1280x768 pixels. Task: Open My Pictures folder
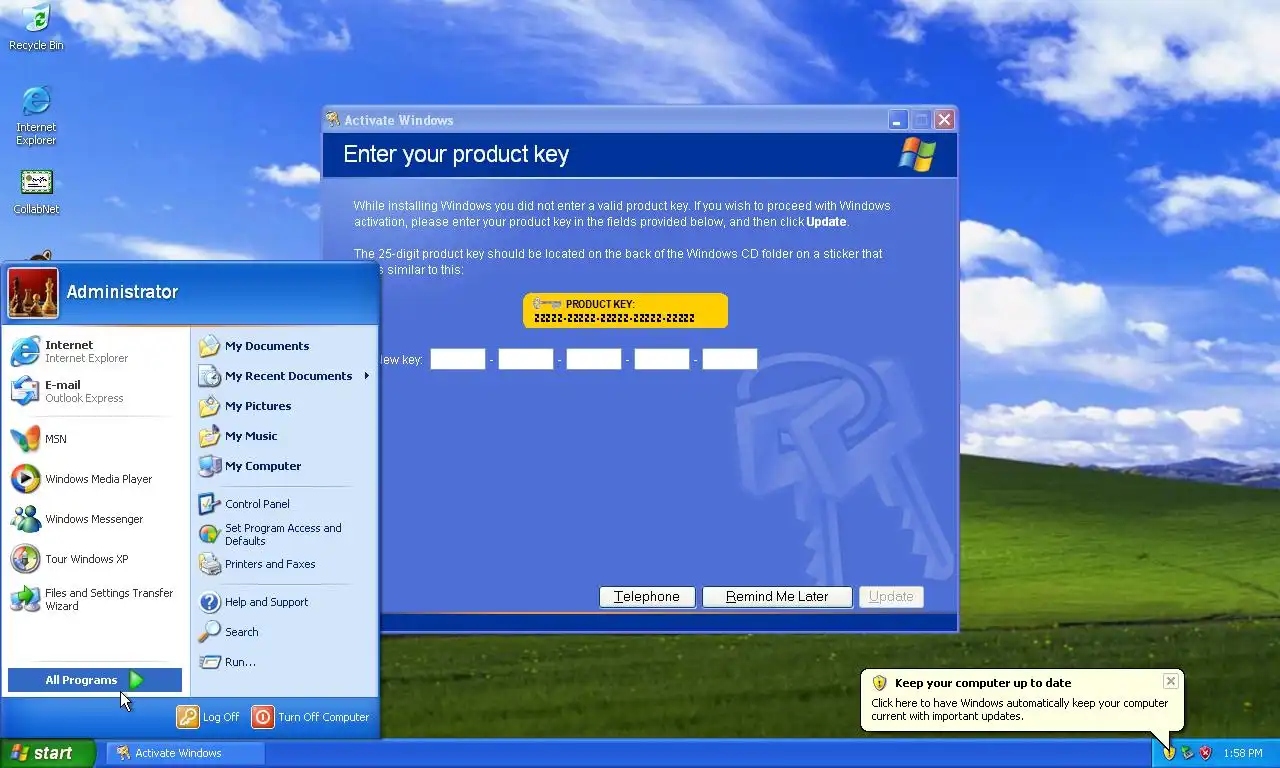pos(284,406)
